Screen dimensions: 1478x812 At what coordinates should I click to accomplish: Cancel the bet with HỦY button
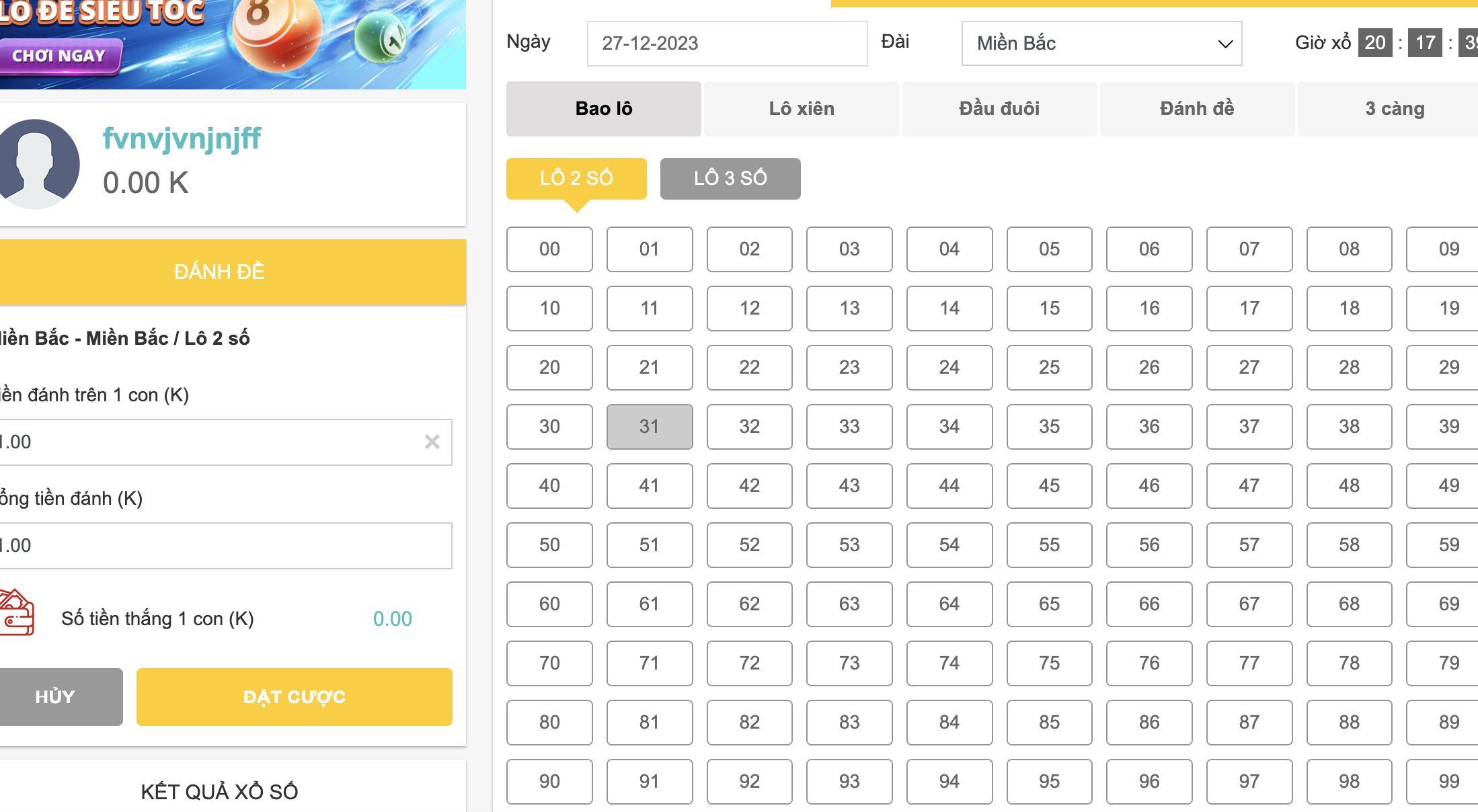pyautogui.click(x=56, y=696)
